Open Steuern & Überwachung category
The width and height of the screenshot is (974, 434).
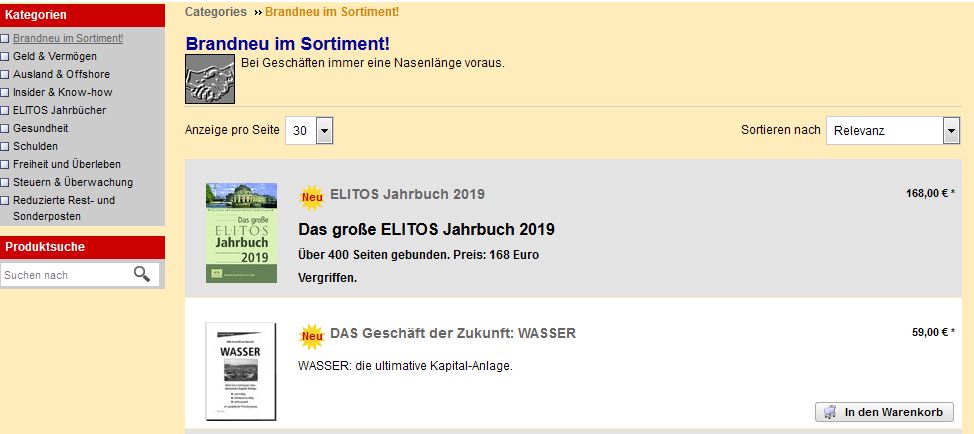[73, 182]
